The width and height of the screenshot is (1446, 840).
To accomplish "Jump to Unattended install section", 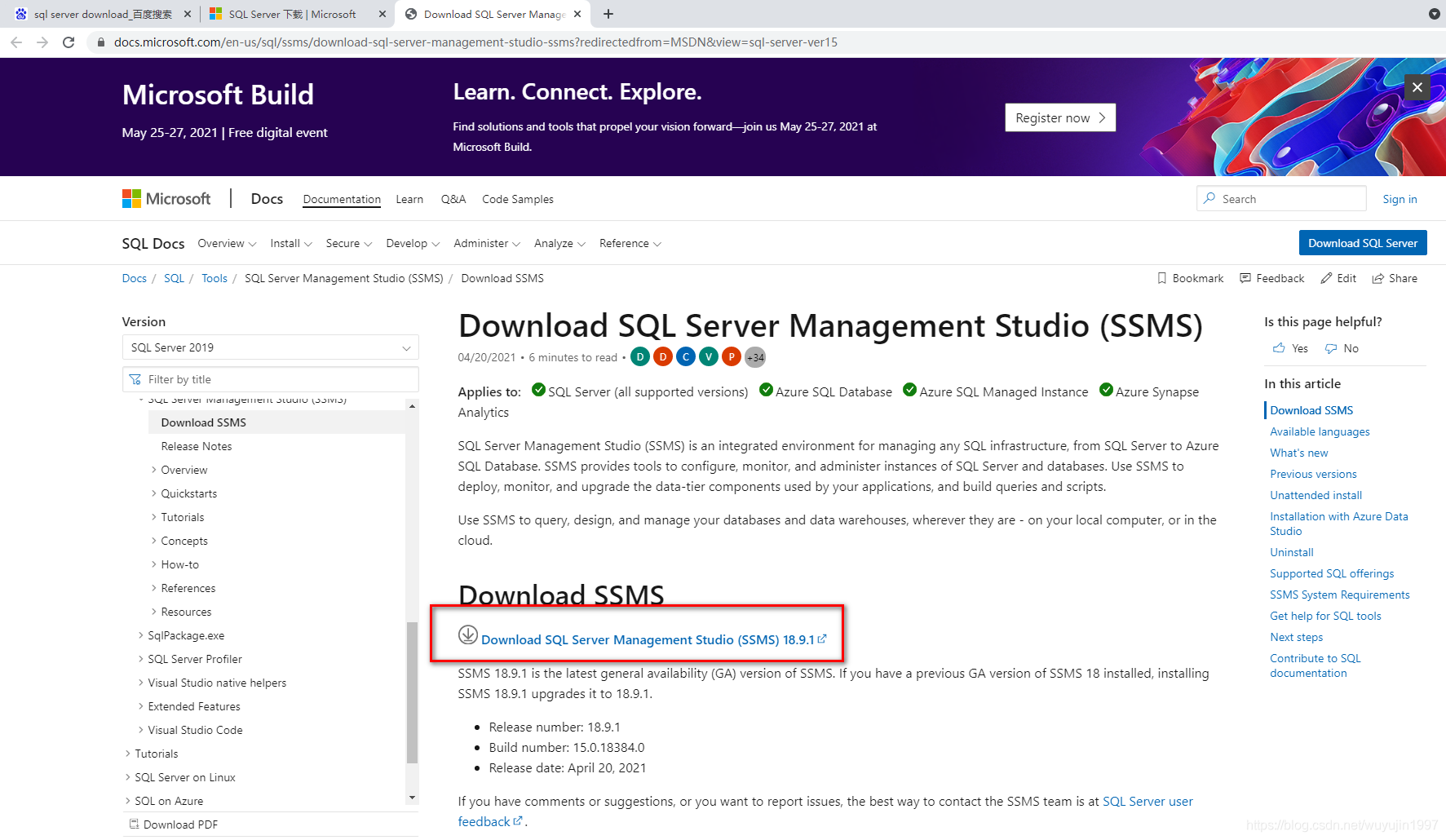I will (x=1316, y=495).
